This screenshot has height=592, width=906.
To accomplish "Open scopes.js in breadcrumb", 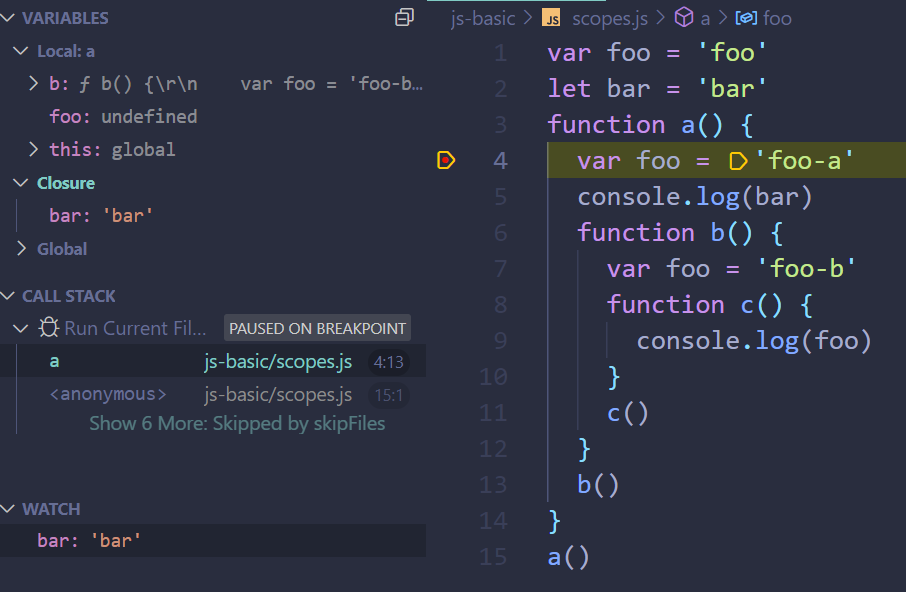I will tap(610, 18).
